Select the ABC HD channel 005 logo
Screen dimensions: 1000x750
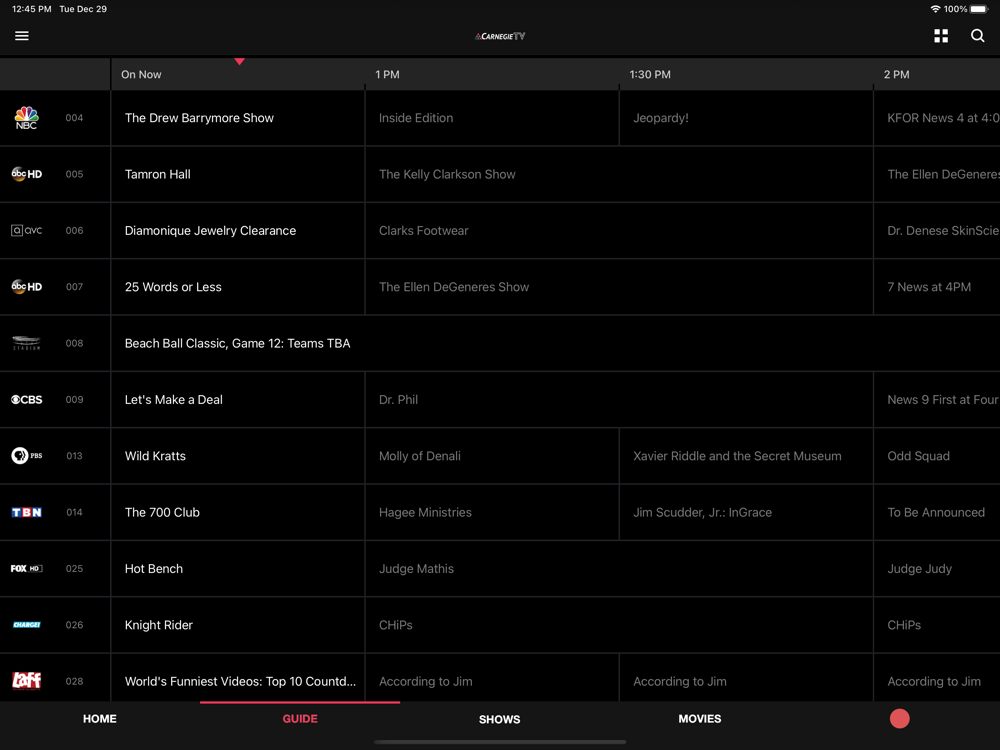pos(26,174)
